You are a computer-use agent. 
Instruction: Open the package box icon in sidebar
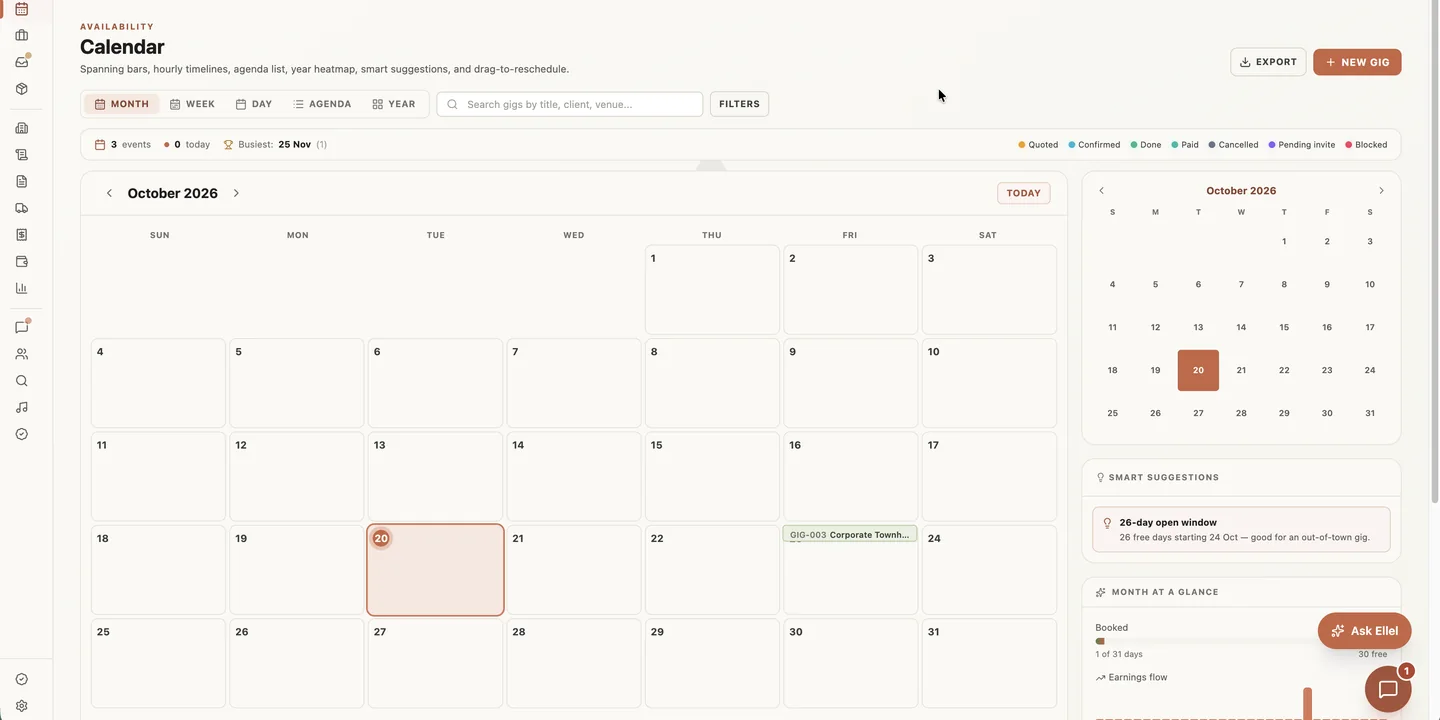click(x=22, y=89)
